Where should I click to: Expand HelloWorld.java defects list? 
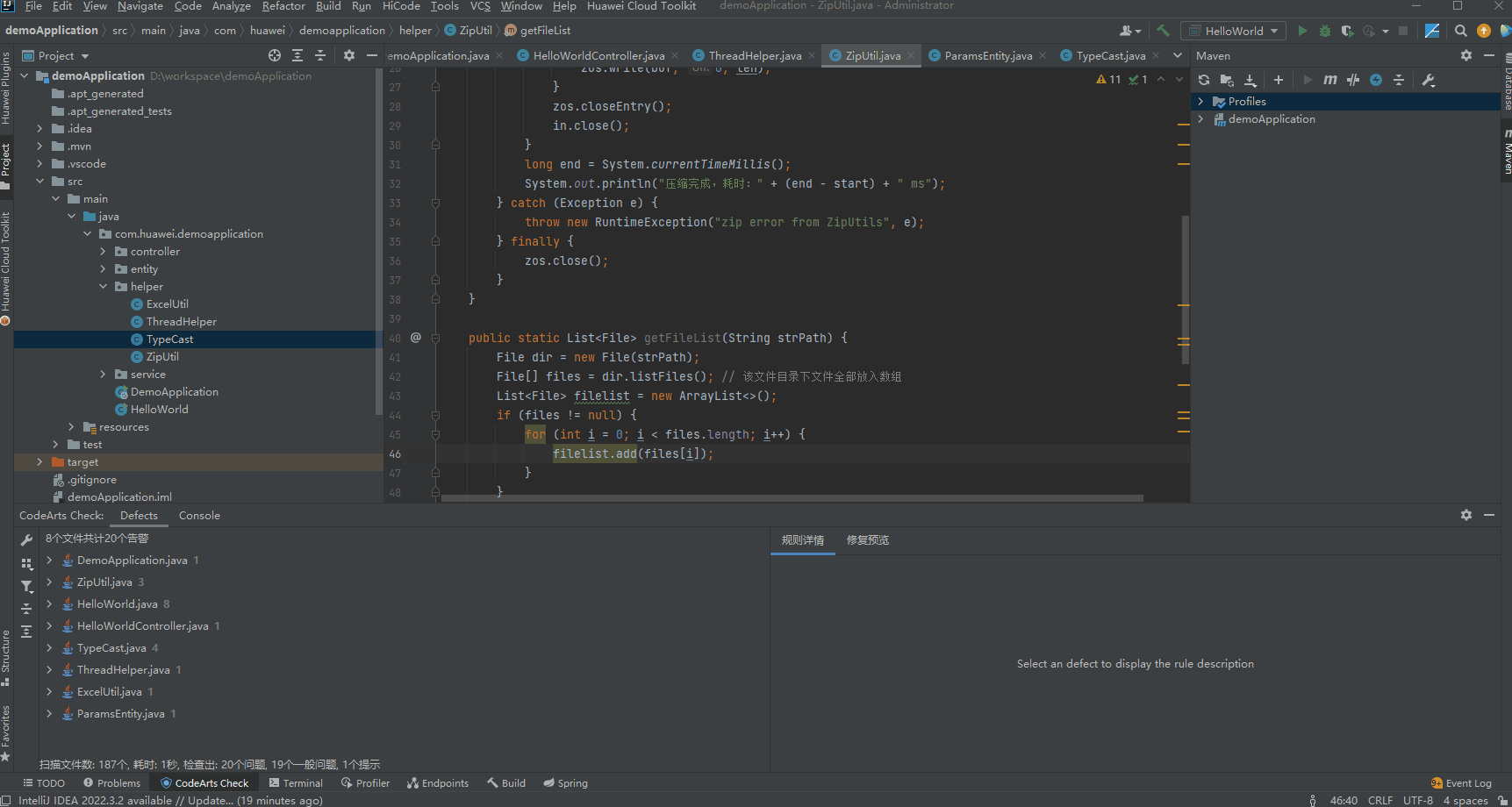tap(49, 604)
